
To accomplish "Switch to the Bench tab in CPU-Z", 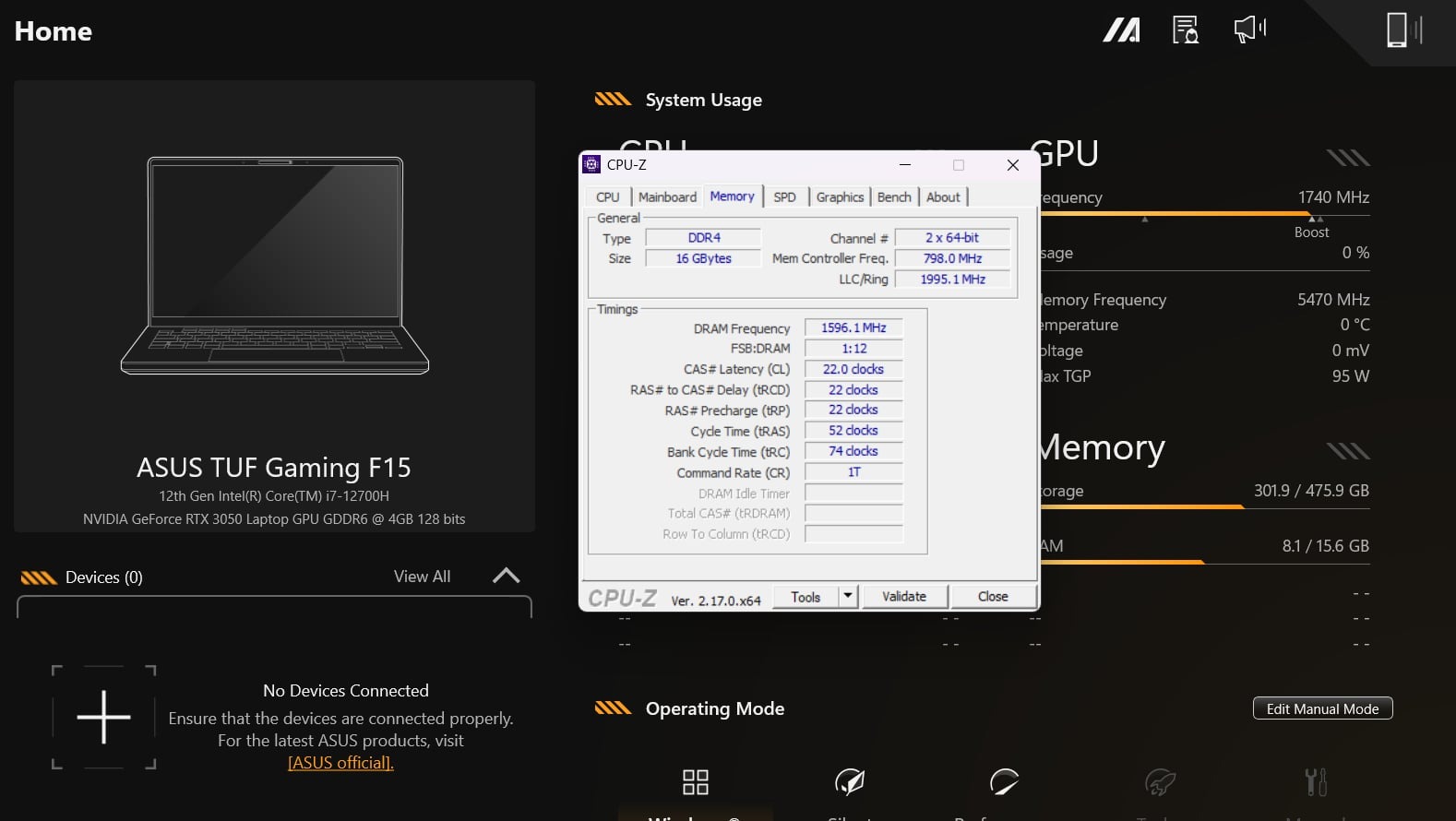I will (x=894, y=197).
